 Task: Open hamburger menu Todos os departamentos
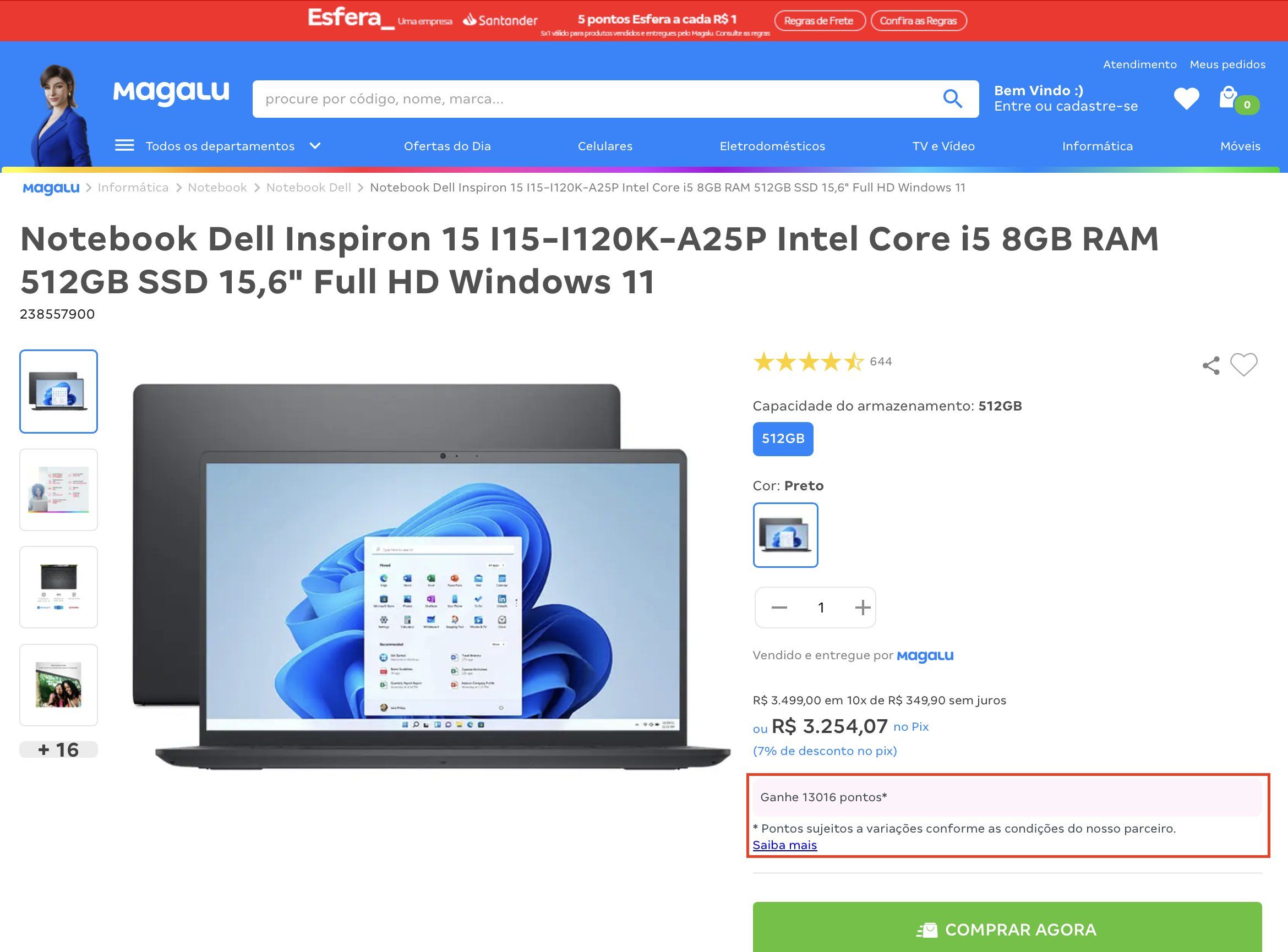(124, 145)
